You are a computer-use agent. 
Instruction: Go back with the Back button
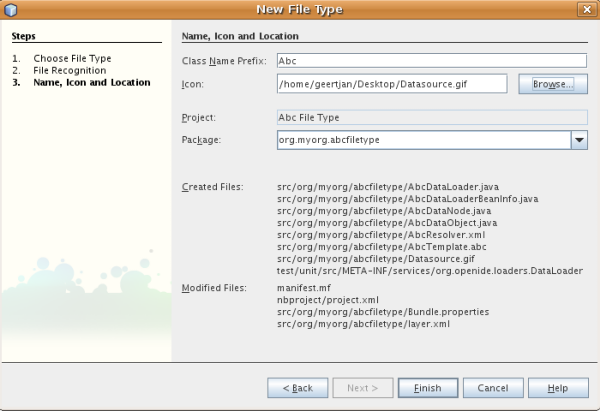[x=297, y=387]
